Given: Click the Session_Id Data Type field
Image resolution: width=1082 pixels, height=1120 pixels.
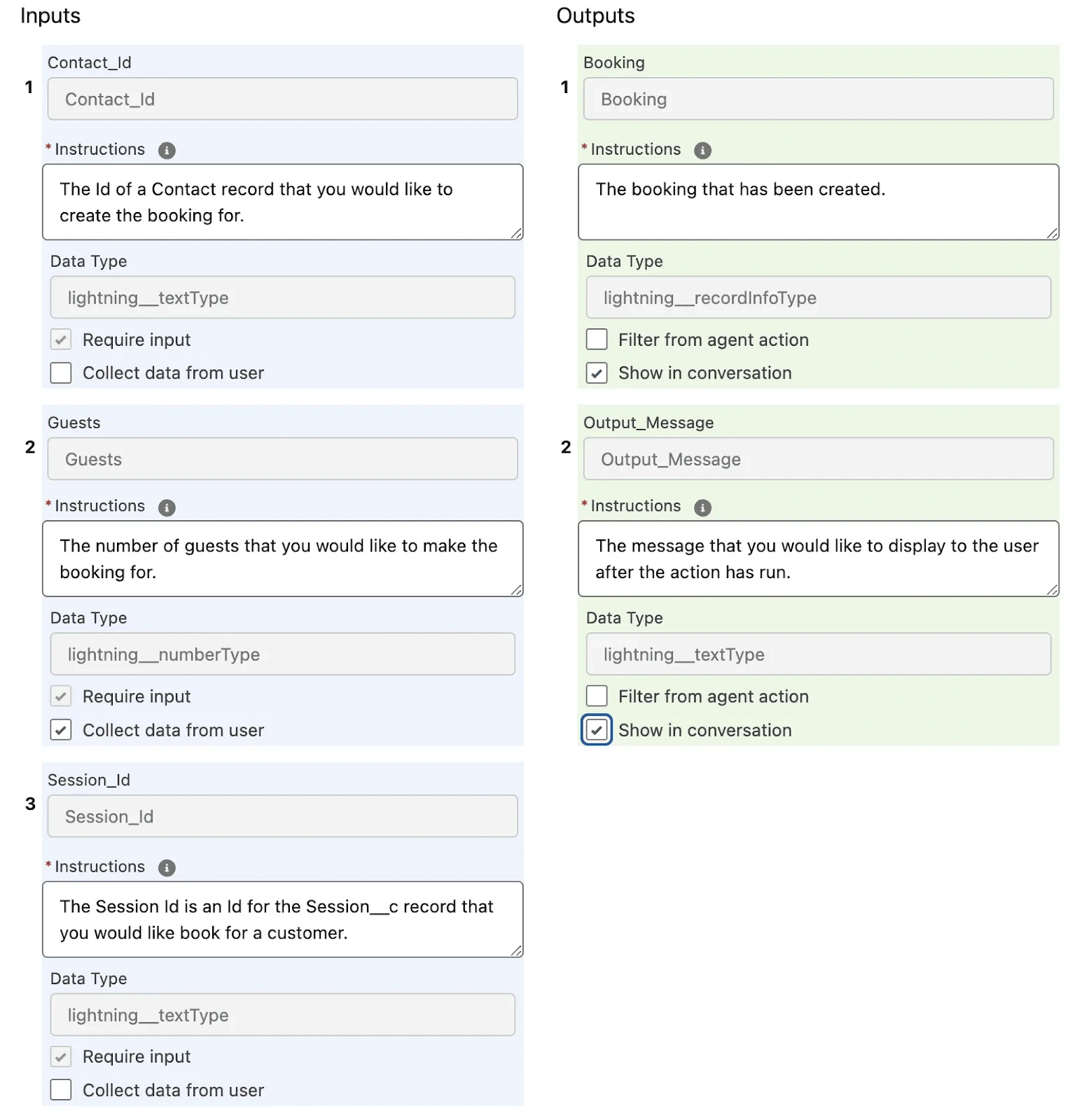Looking at the screenshot, I should (282, 1015).
